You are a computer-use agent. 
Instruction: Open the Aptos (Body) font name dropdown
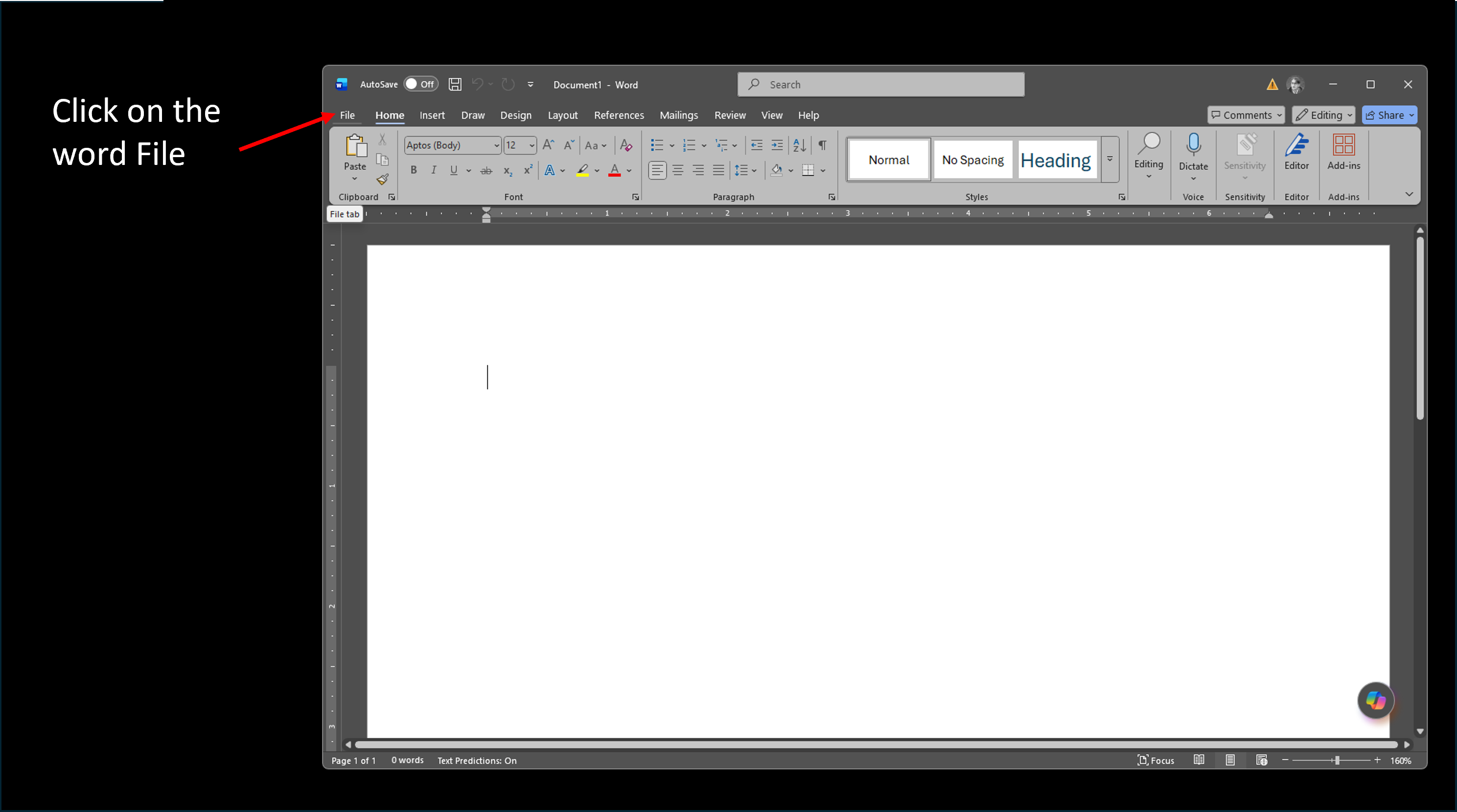[496, 145]
